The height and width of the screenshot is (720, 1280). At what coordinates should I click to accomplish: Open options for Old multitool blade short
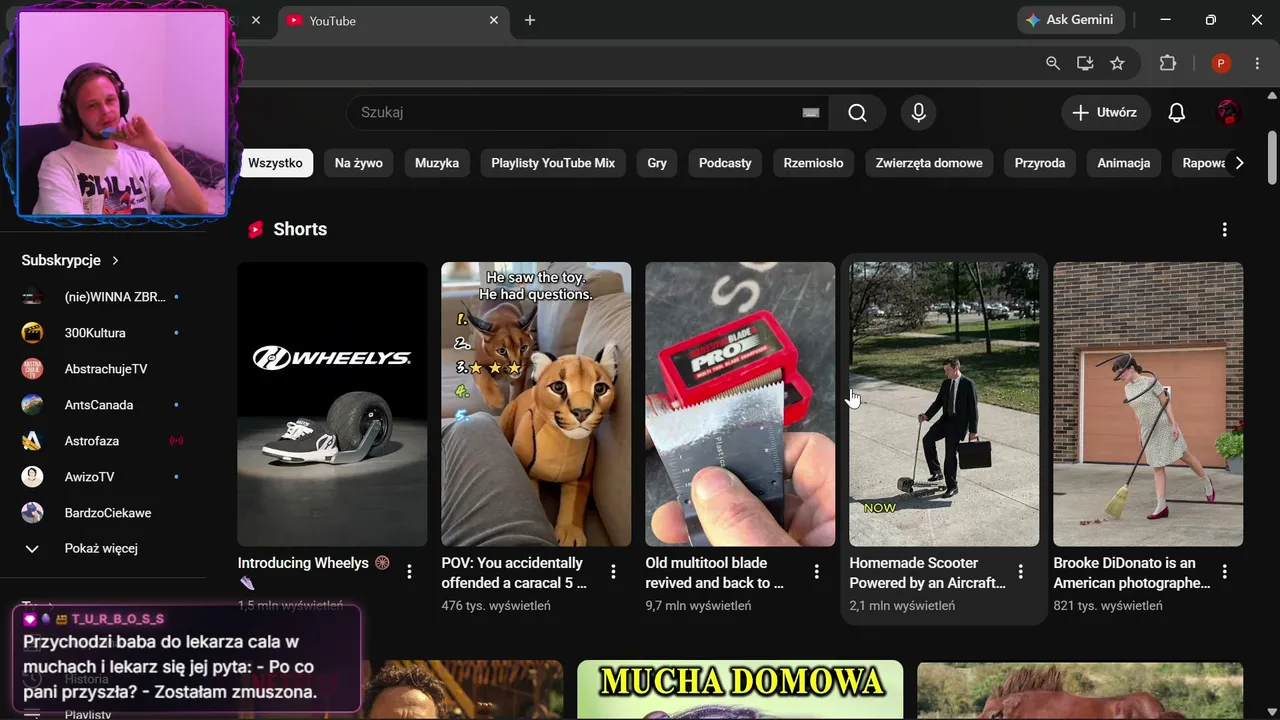817,572
